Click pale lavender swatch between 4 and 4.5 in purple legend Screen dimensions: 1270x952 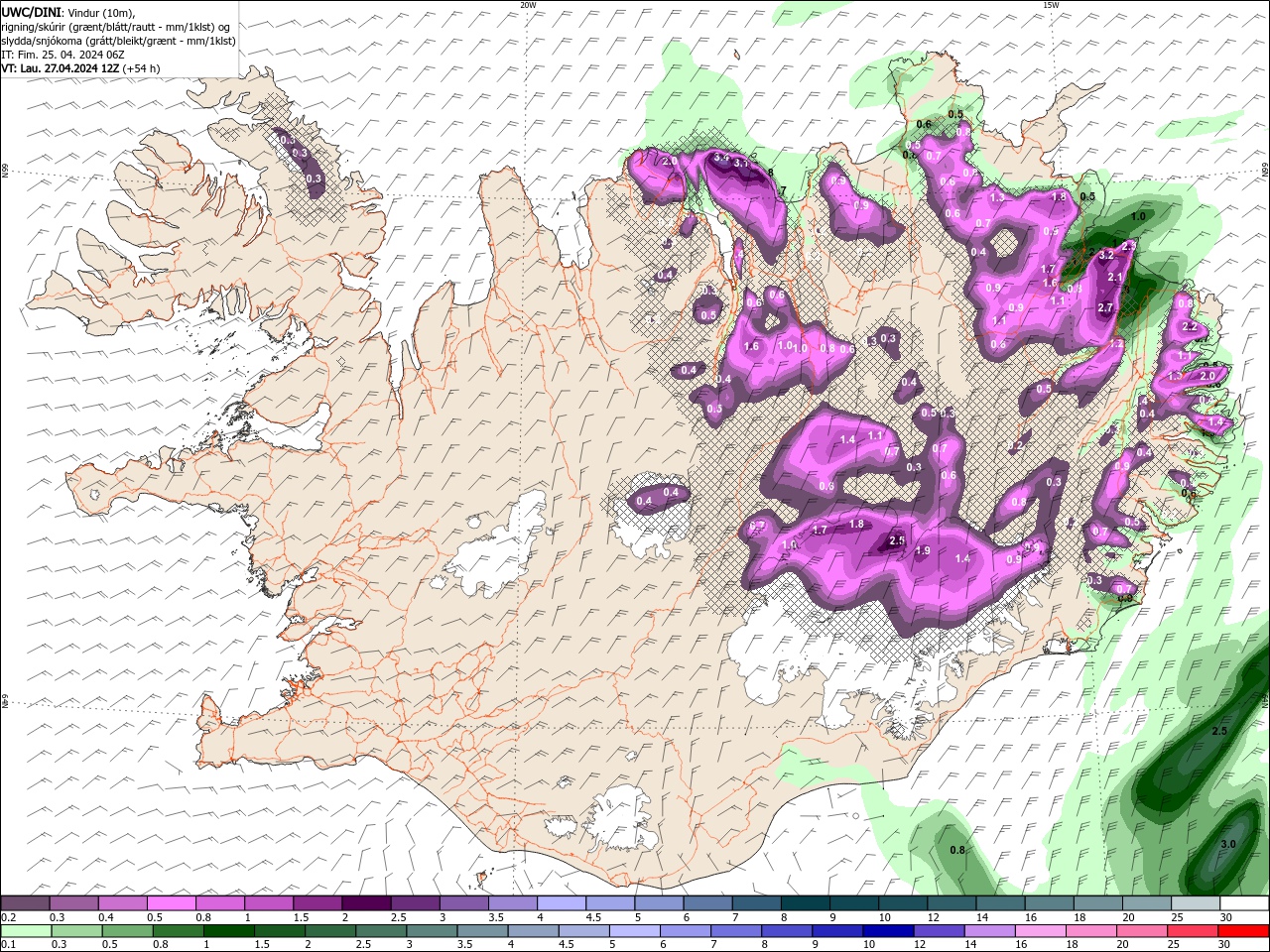(x=560, y=902)
